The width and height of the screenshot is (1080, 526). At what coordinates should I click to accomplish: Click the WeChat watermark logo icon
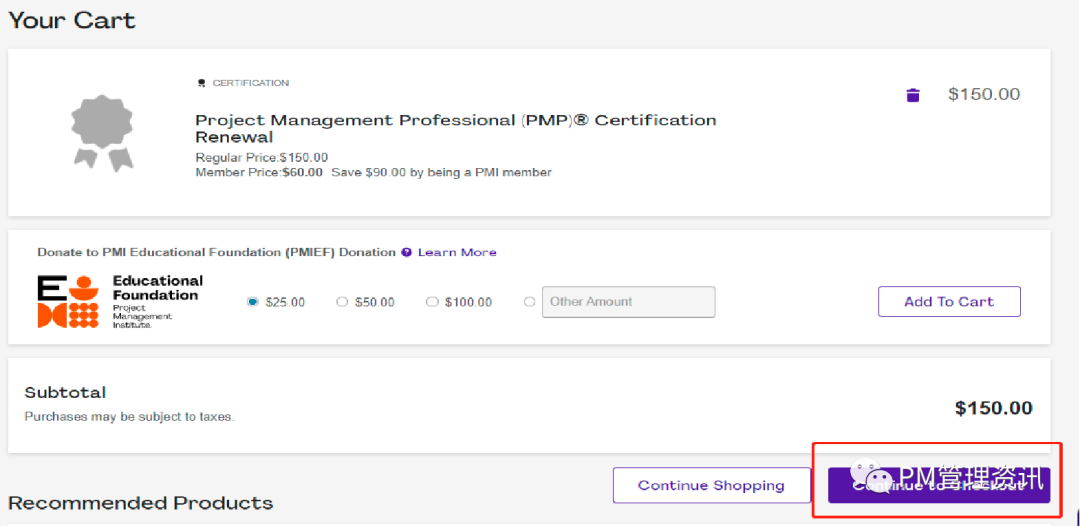click(x=866, y=479)
